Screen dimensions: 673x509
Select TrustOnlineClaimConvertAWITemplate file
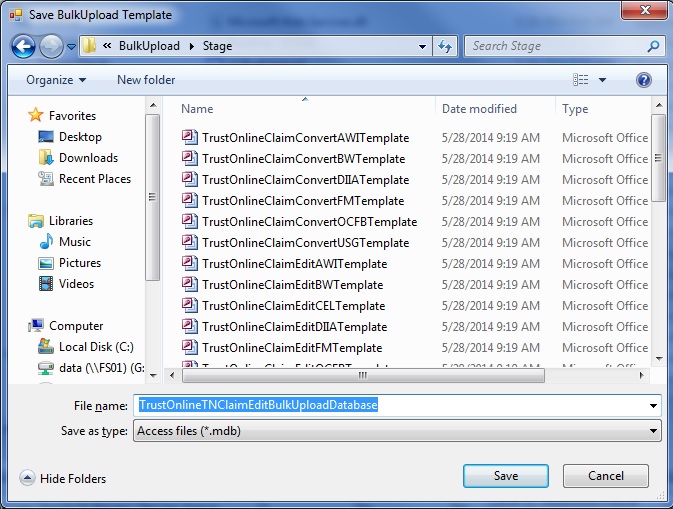[305, 138]
